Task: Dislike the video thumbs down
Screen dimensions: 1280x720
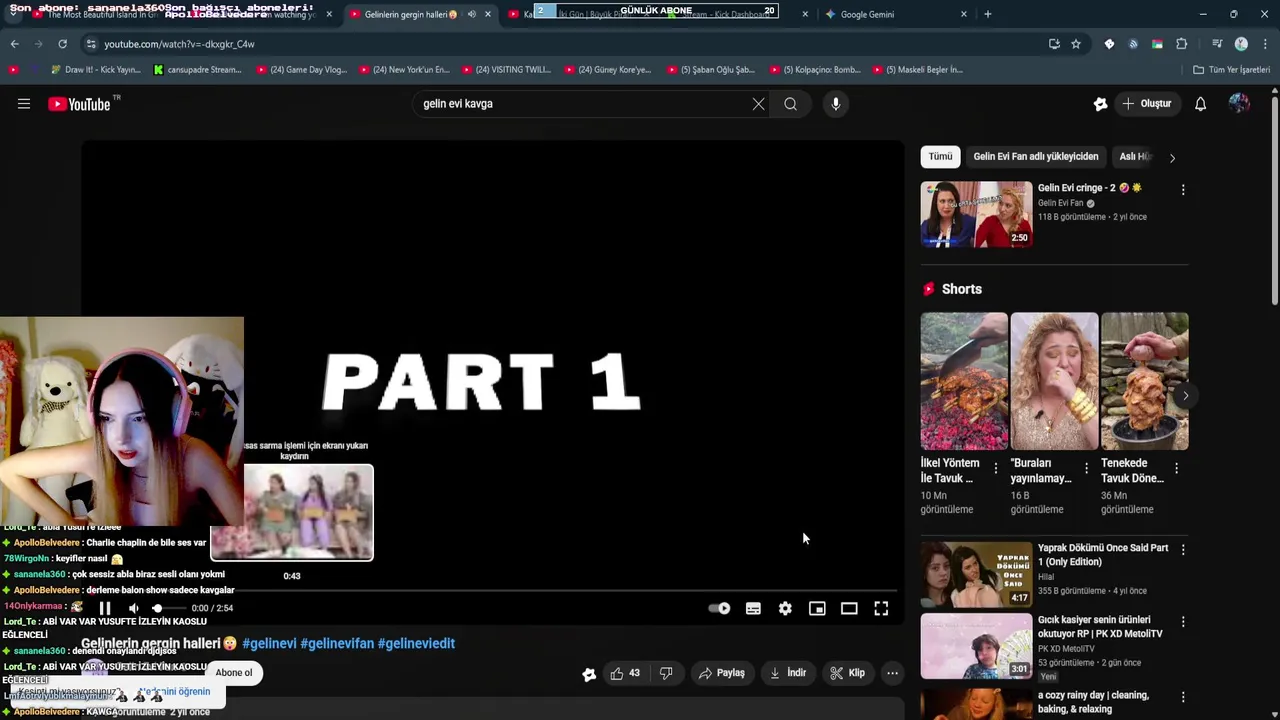Action: pos(666,673)
